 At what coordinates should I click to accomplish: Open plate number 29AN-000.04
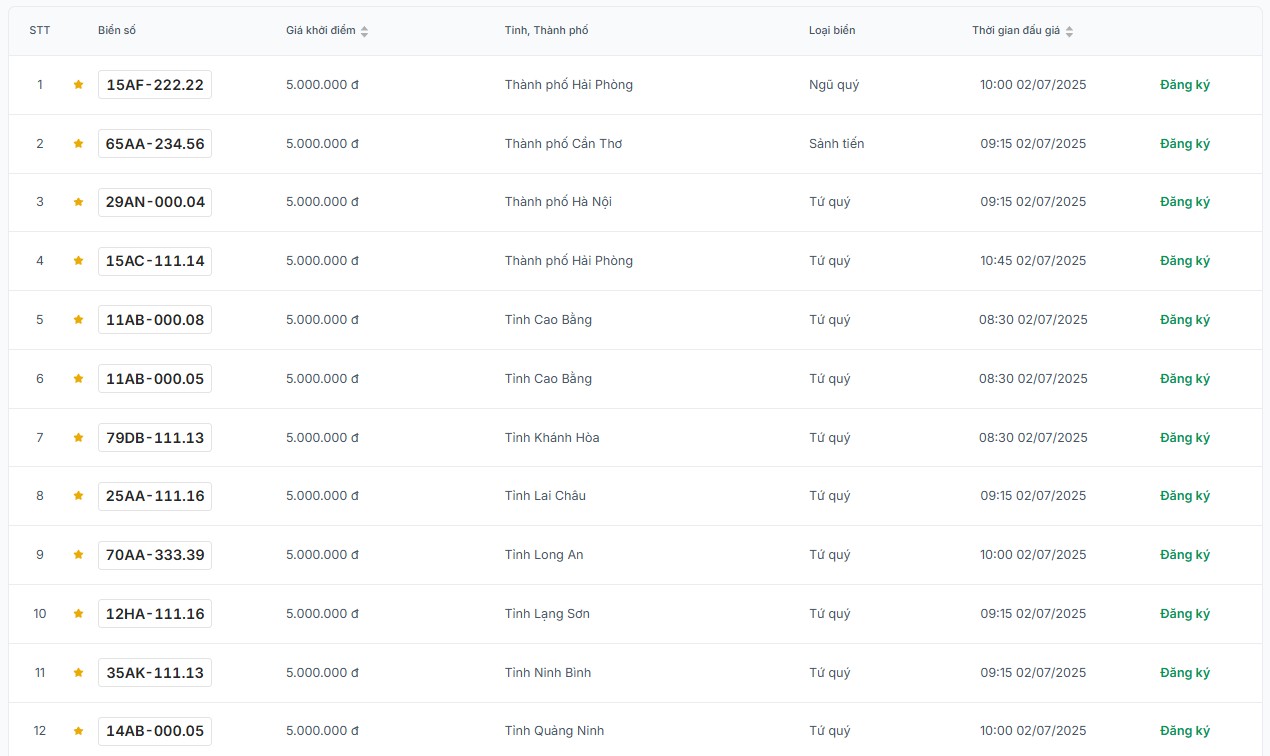(155, 202)
